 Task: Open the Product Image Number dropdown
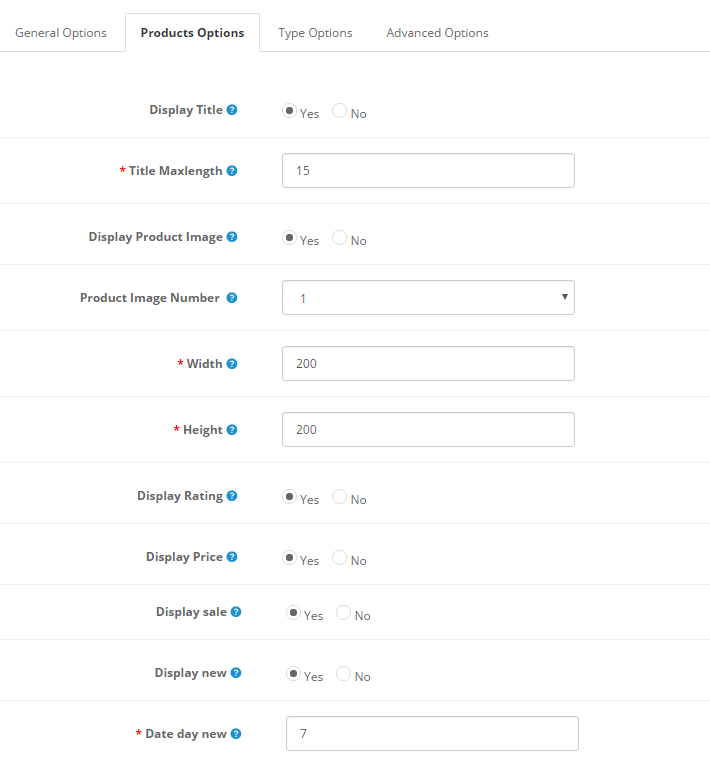[x=428, y=298]
